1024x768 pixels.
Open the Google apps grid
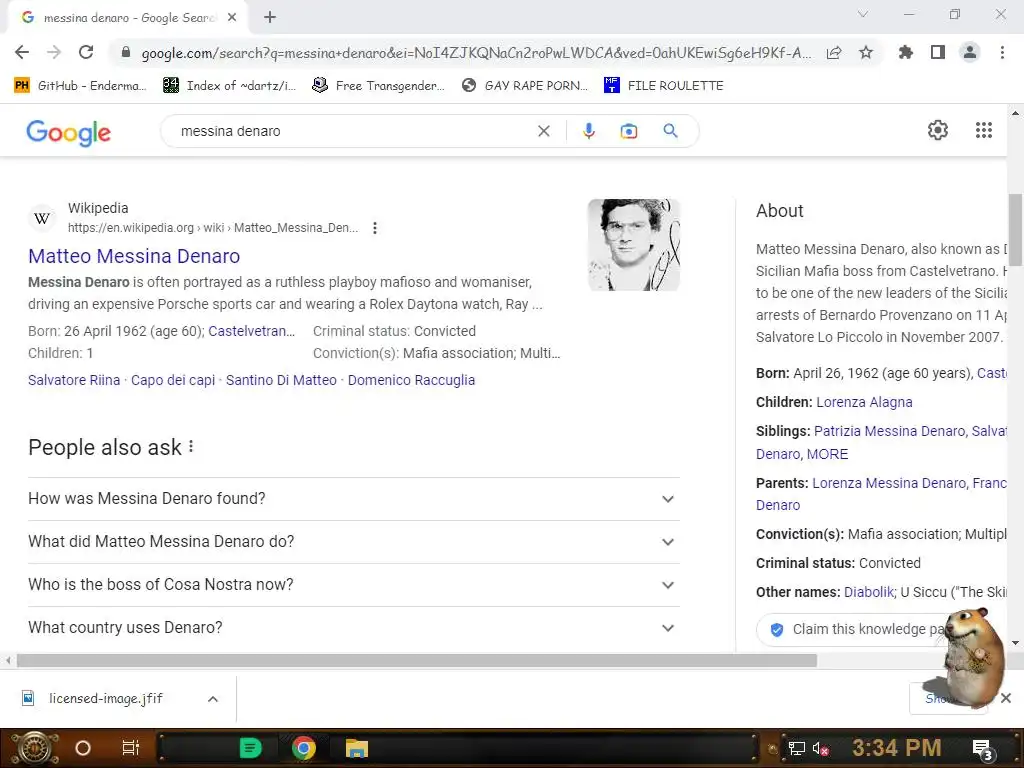tap(984, 130)
